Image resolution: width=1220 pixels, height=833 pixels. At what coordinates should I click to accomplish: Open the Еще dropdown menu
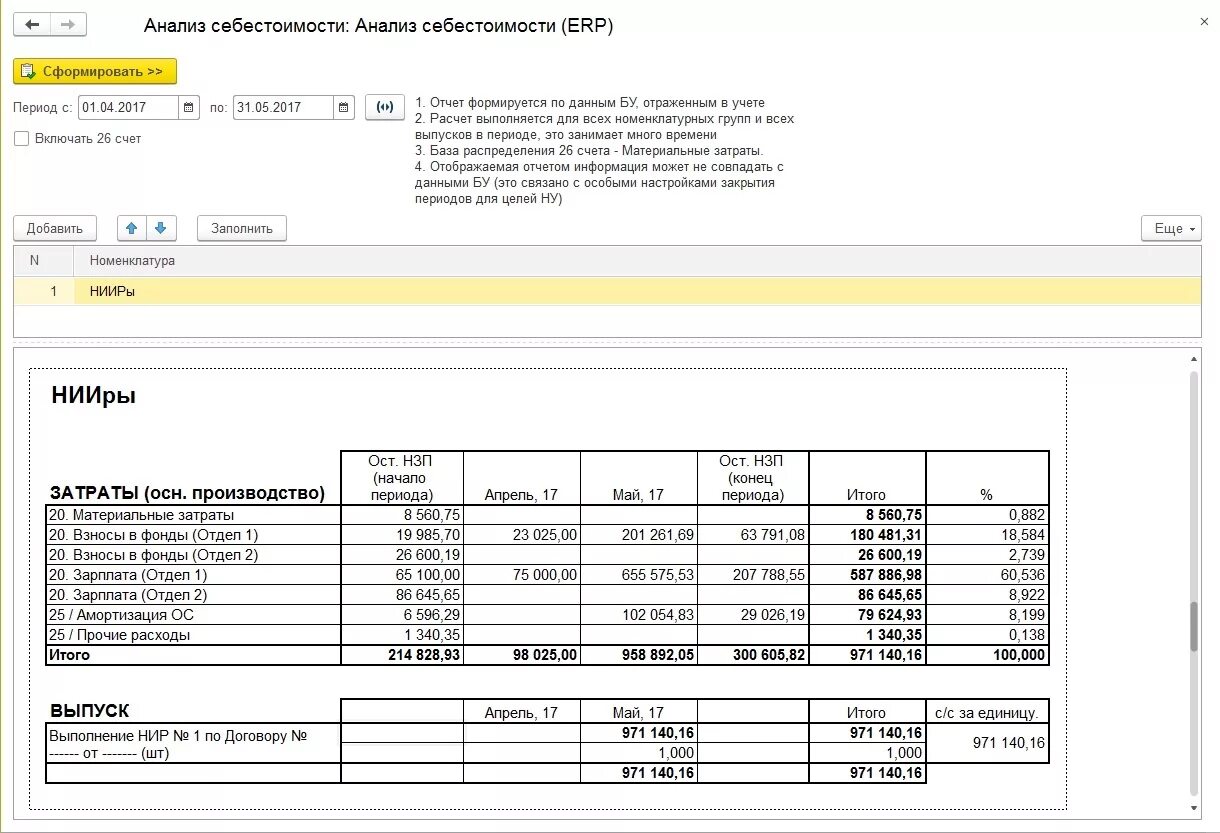(1171, 228)
